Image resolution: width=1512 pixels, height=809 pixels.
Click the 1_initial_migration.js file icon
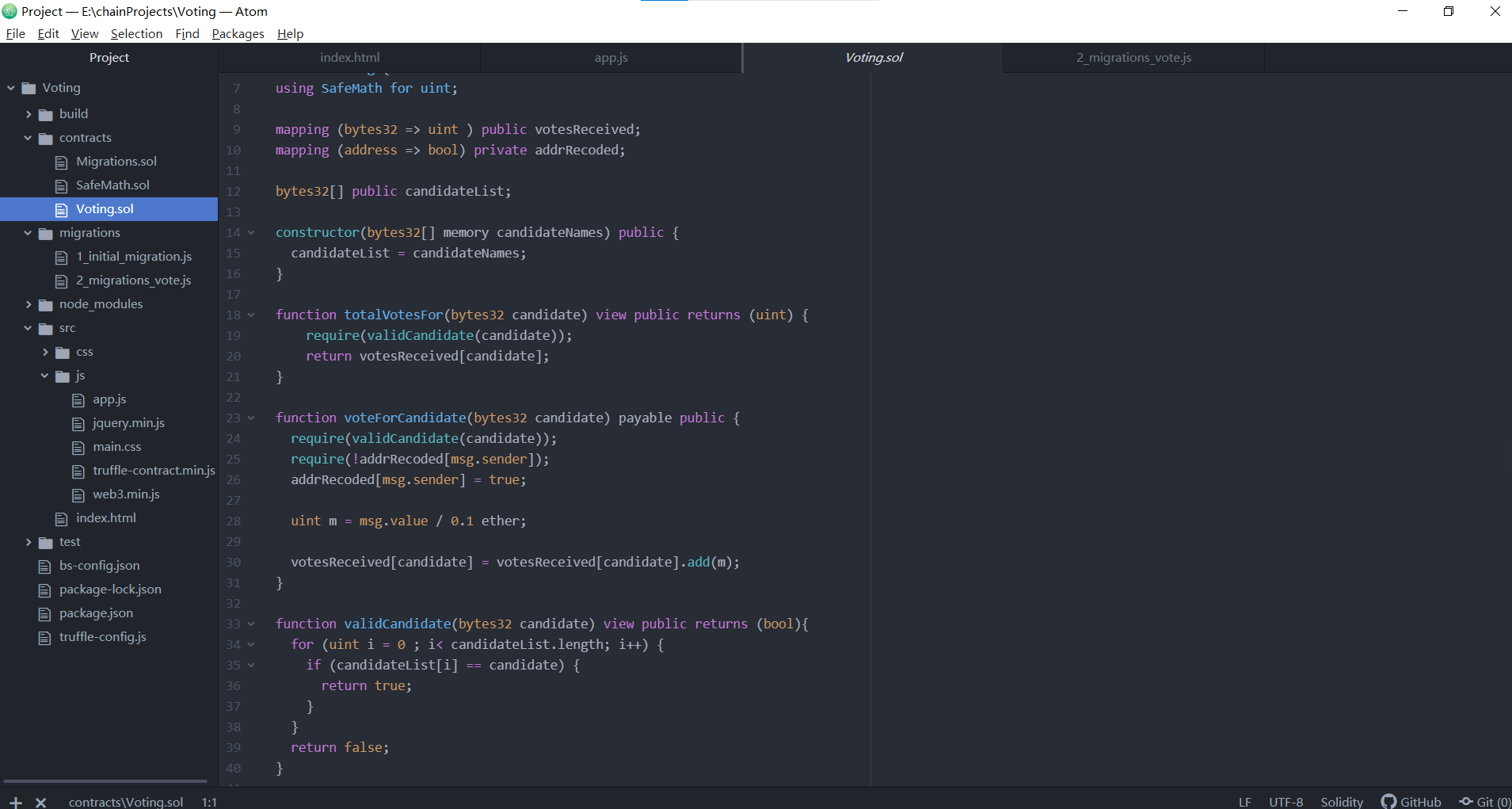click(x=62, y=258)
